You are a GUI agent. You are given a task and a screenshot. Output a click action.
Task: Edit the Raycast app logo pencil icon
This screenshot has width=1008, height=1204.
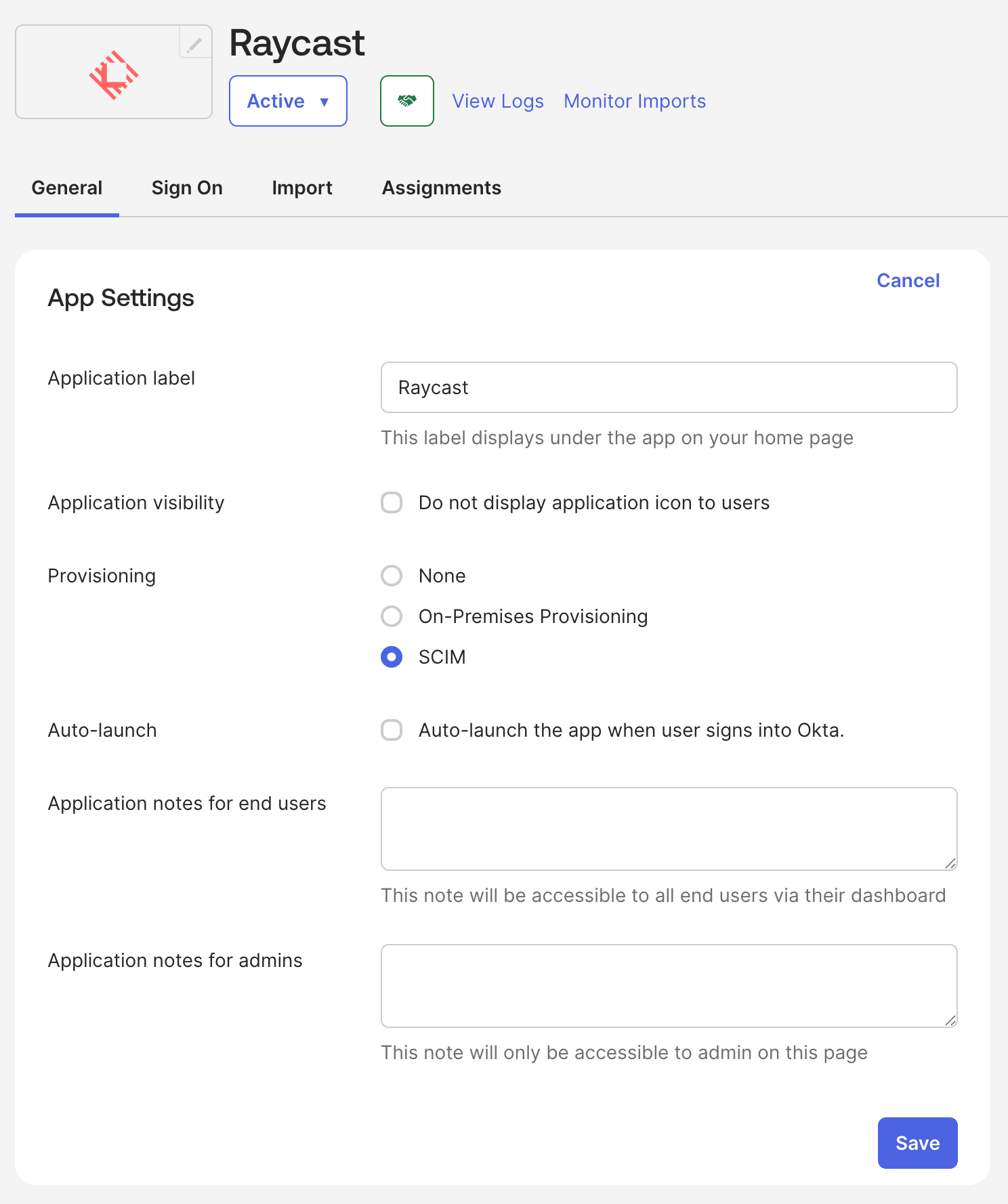point(195,43)
